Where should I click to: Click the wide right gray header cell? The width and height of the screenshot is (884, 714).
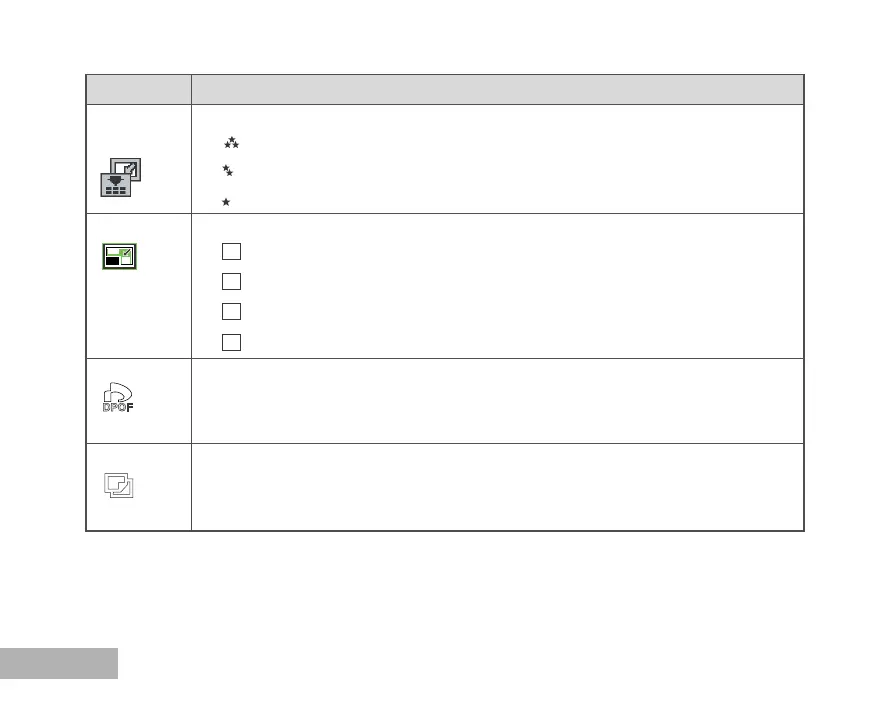497,89
